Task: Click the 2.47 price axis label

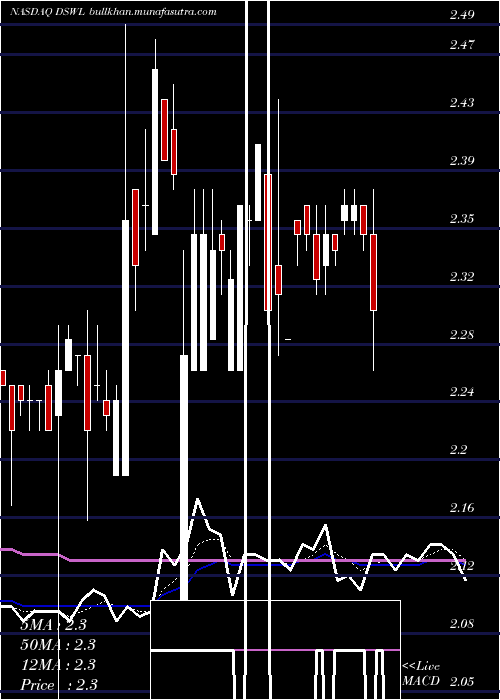Action: coord(462,45)
